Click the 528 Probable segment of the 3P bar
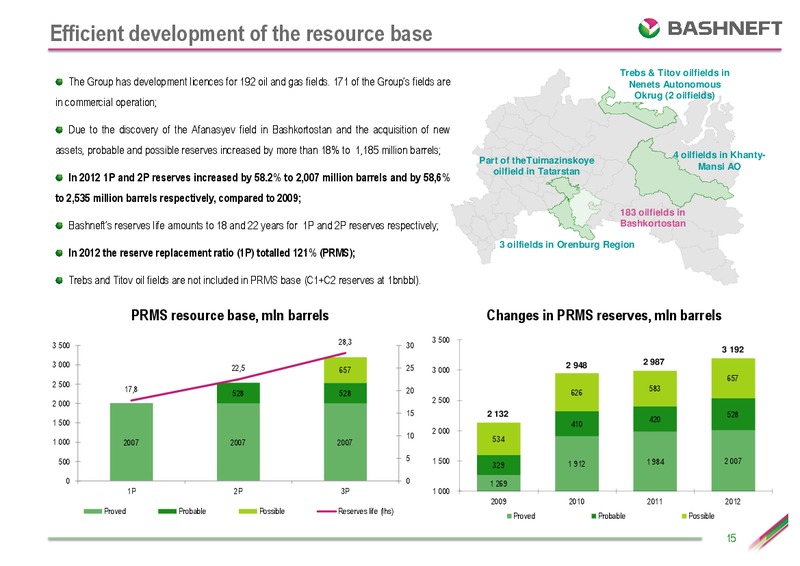This screenshot has width=800, height=566. click(x=345, y=393)
